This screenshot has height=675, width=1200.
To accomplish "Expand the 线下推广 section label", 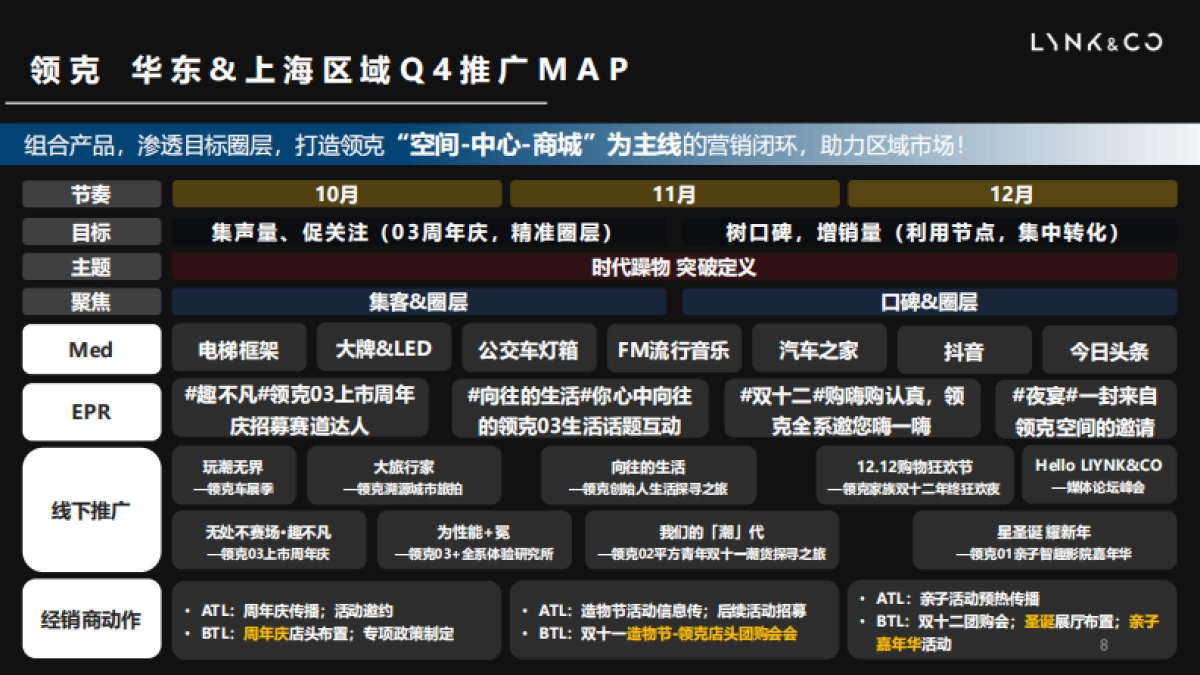I will click(x=90, y=511).
